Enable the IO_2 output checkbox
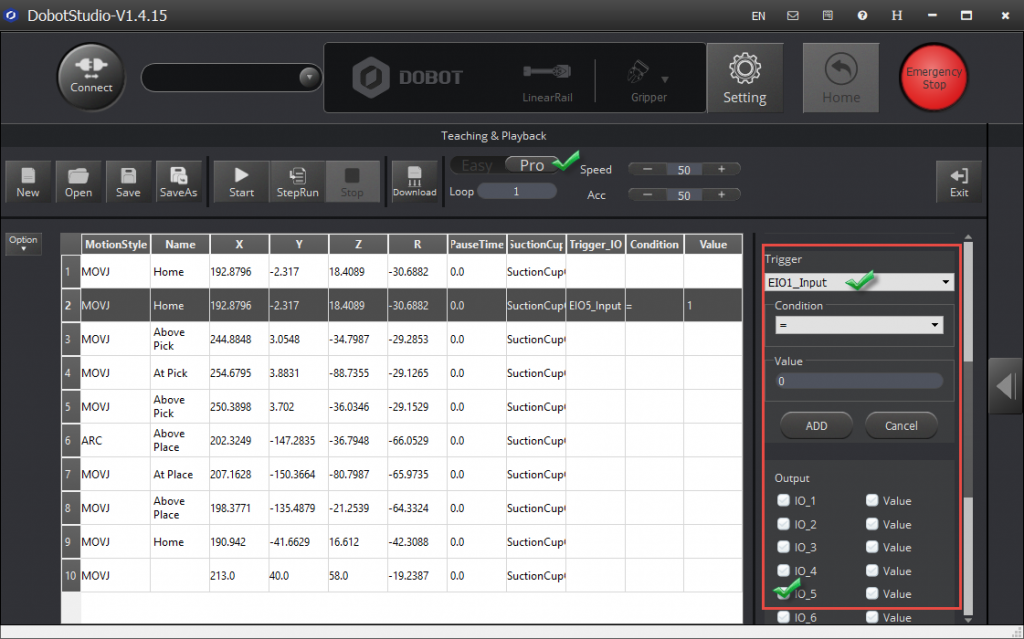Screen dimensions: 1024x639 coord(784,524)
